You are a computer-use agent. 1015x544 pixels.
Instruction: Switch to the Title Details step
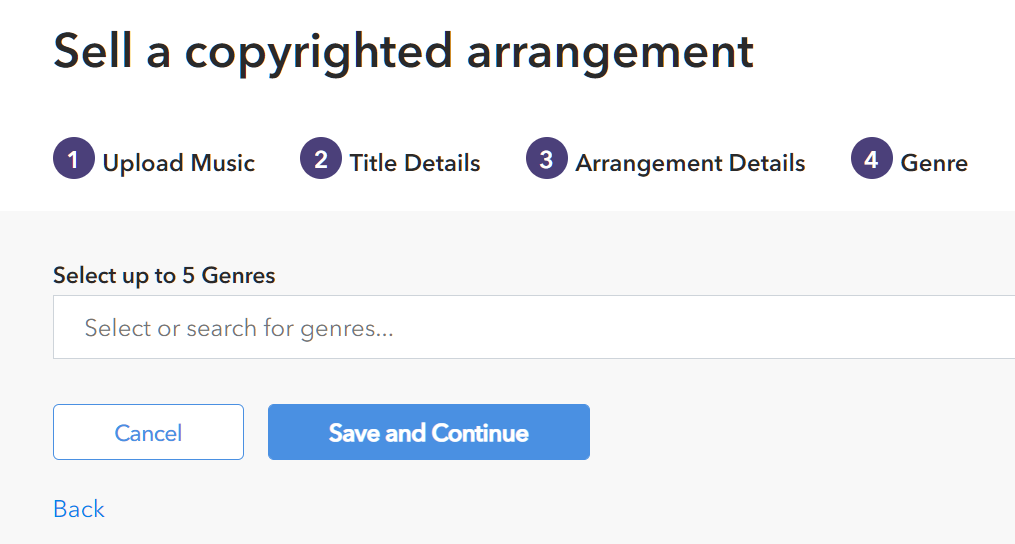[414, 163]
